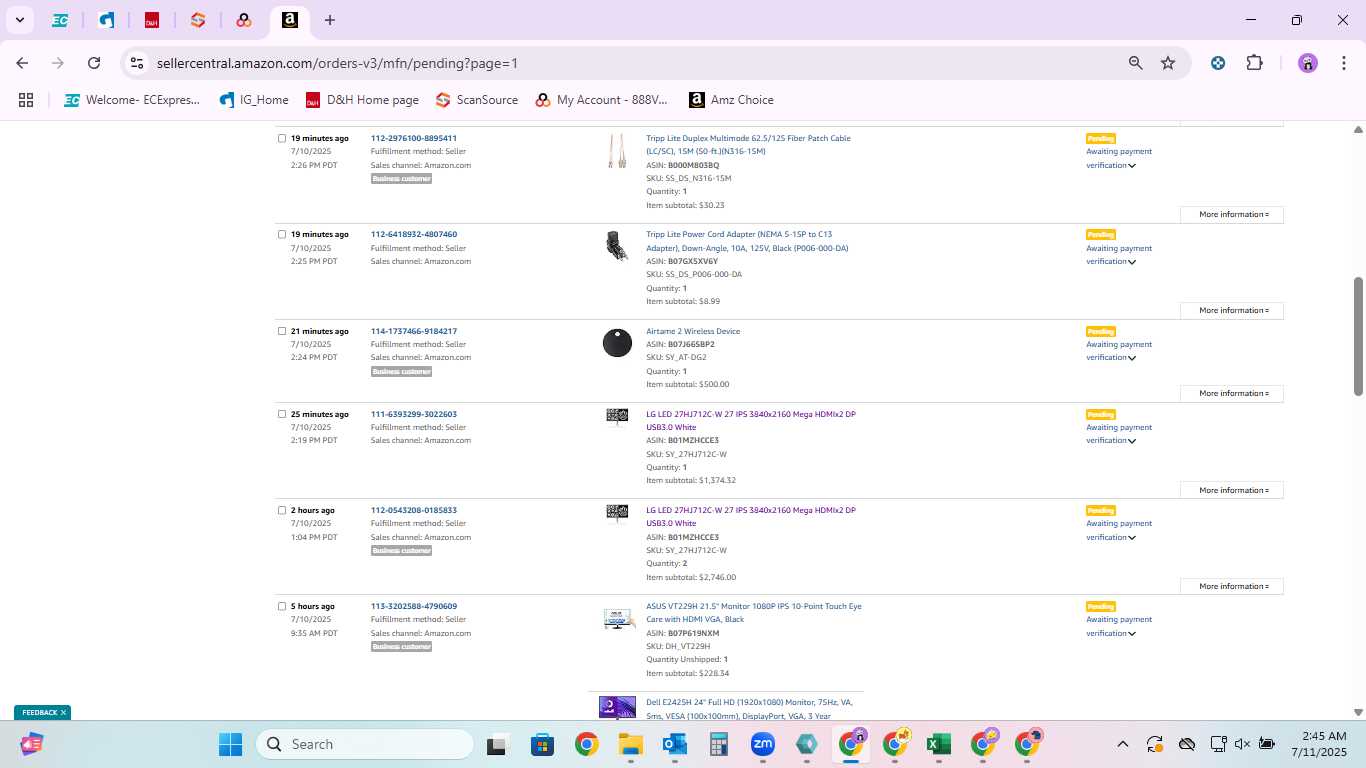
Task: Open Airtame 2 Wireless Device product link
Action: (x=693, y=331)
